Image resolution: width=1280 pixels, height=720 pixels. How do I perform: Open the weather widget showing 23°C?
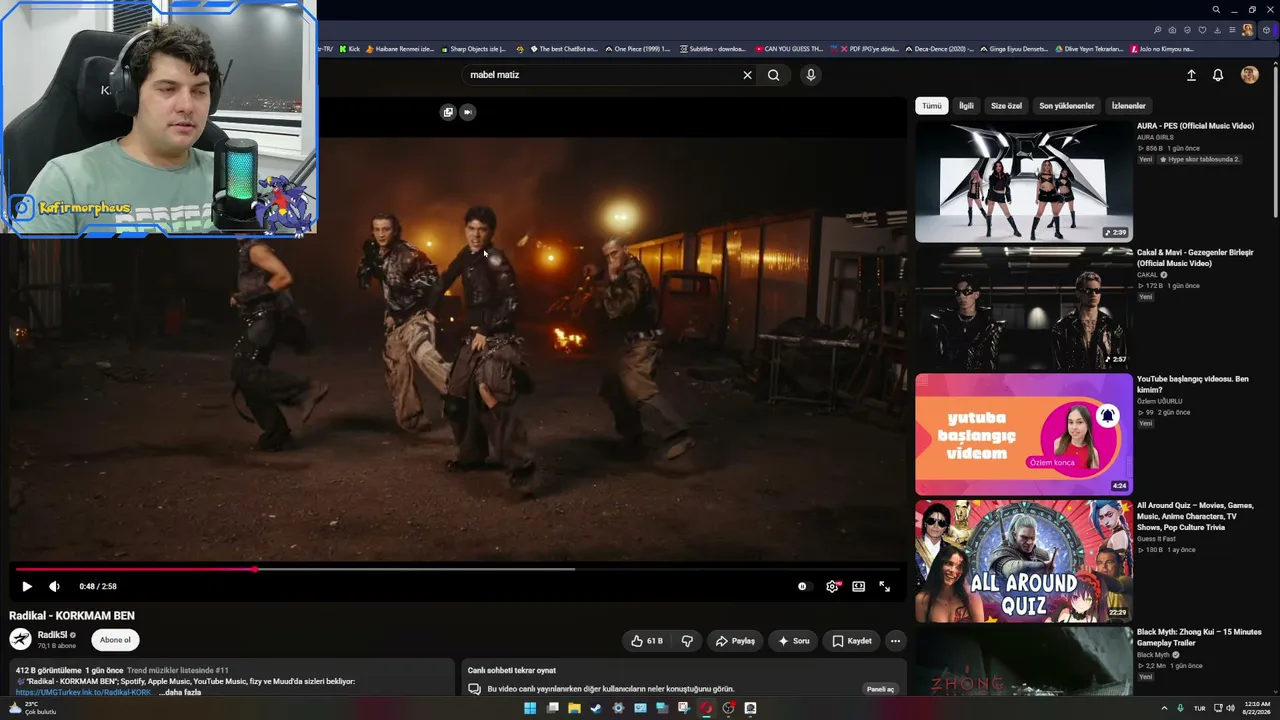point(32,708)
